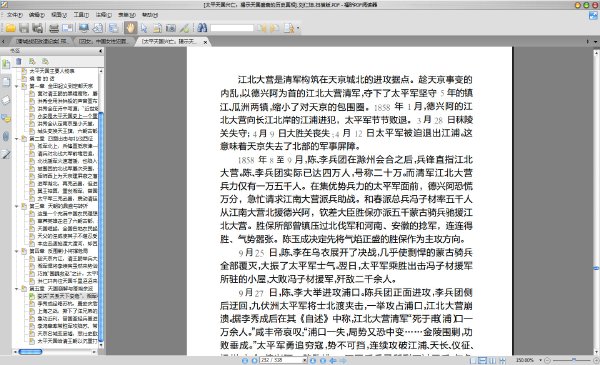The height and width of the screenshot is (365, 600).
Task: Click the zoom slider handle in status bar
Action: [x=574, y=360]
